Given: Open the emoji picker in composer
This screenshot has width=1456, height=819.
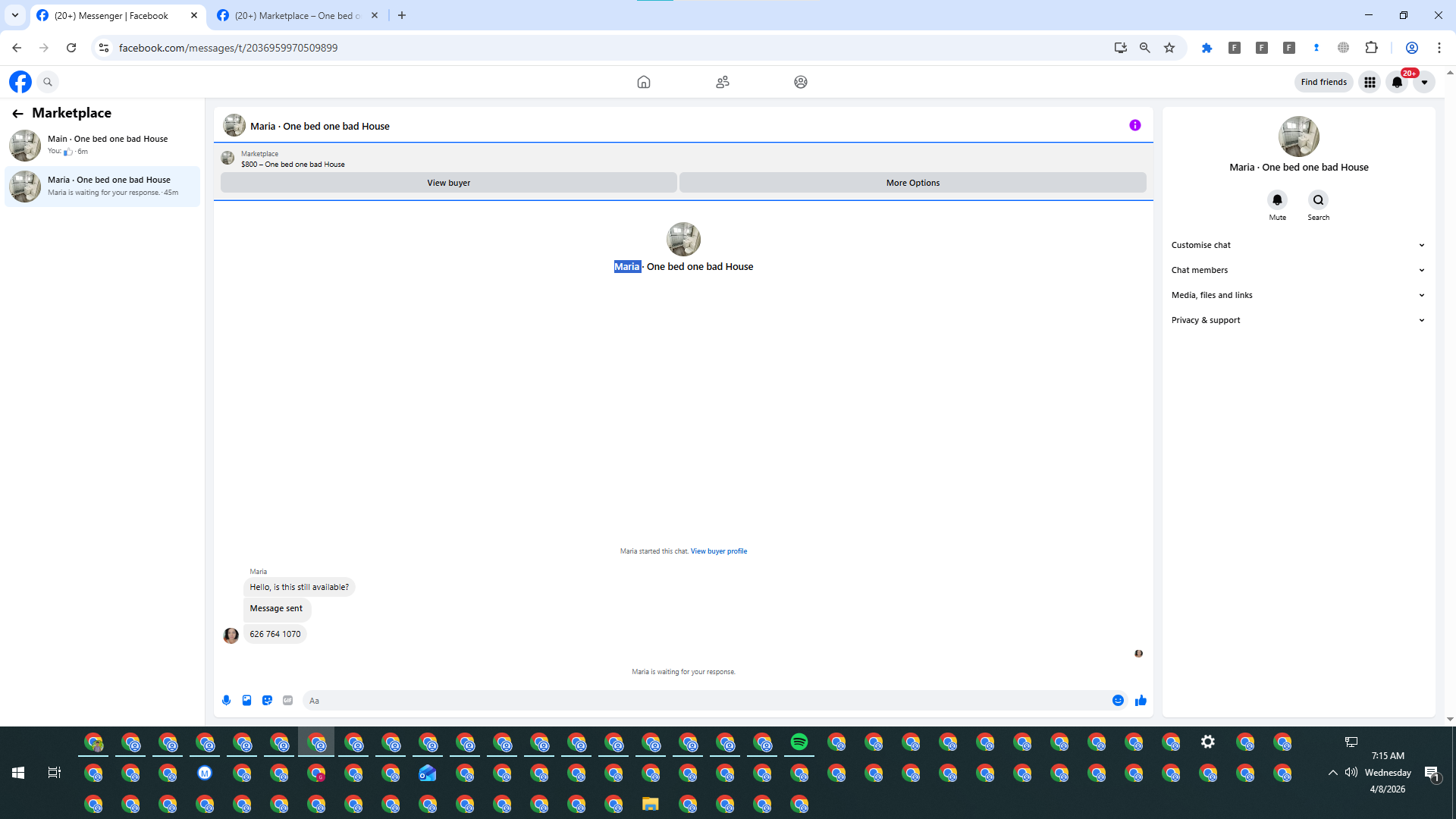Looking at the screenshot, I should coord(1118,701).
